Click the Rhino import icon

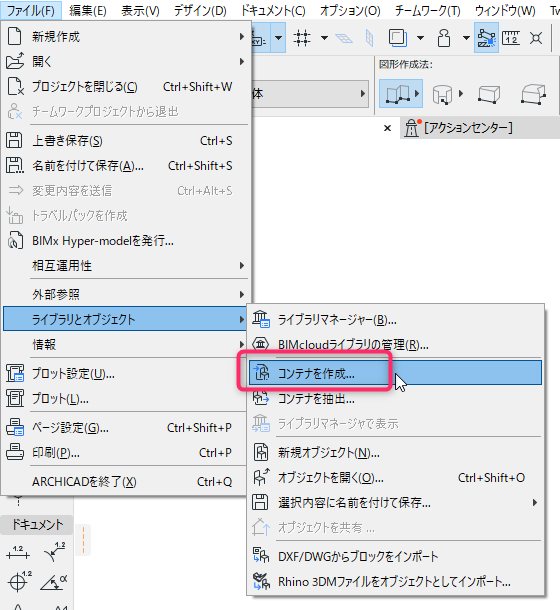[x=261, y=582]
